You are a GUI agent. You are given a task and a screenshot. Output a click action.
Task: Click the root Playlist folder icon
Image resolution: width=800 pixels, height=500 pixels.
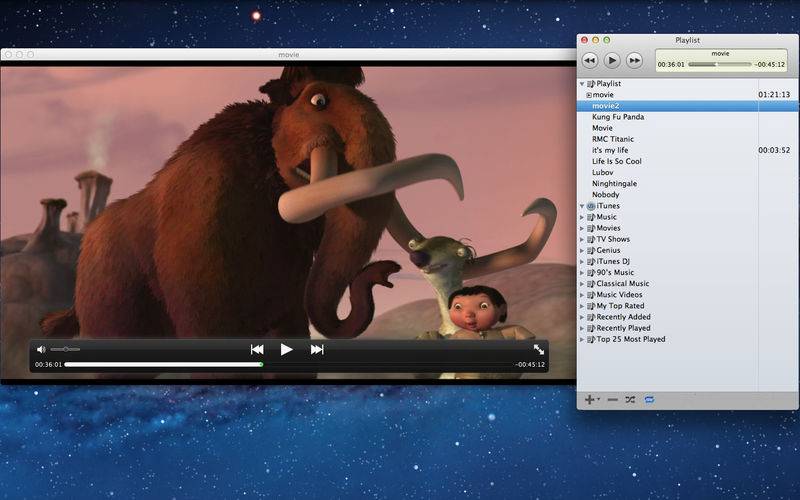[591, 84]
